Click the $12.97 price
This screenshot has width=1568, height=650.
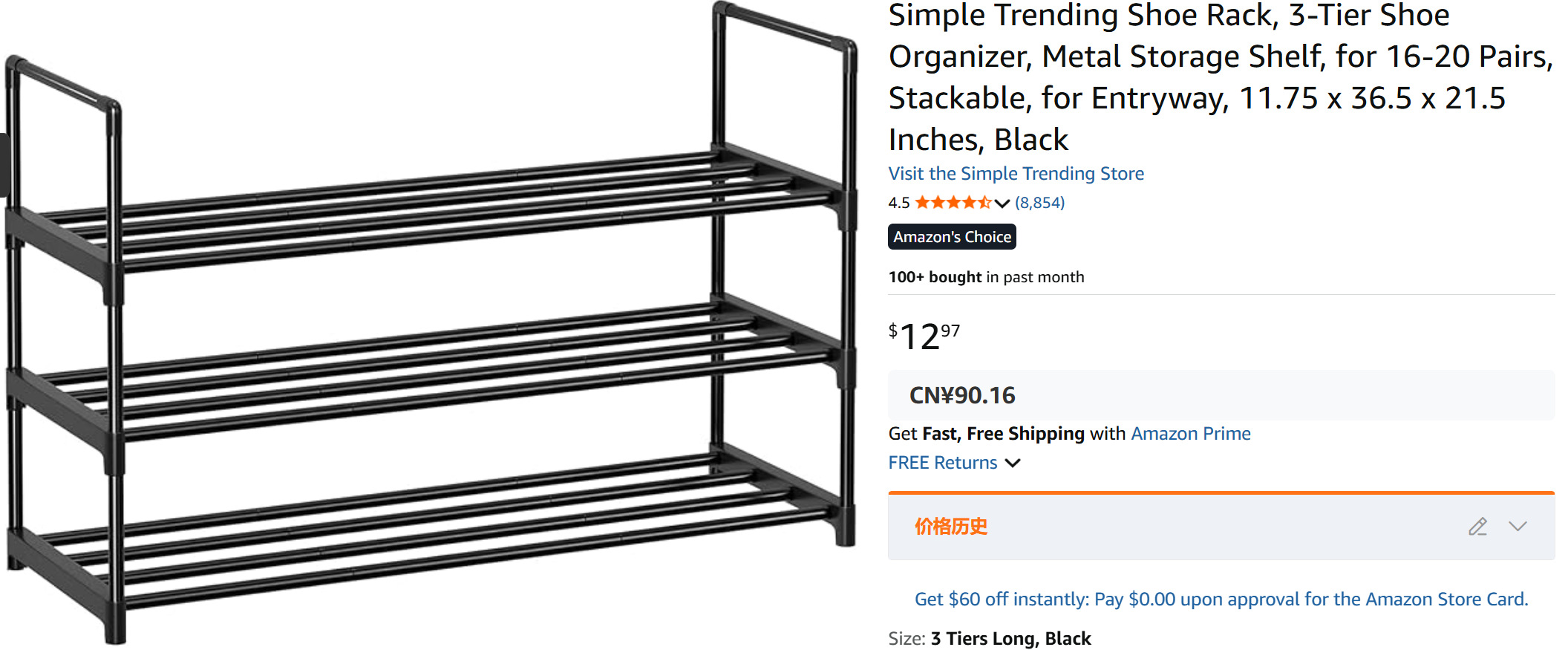click(924, 336)
